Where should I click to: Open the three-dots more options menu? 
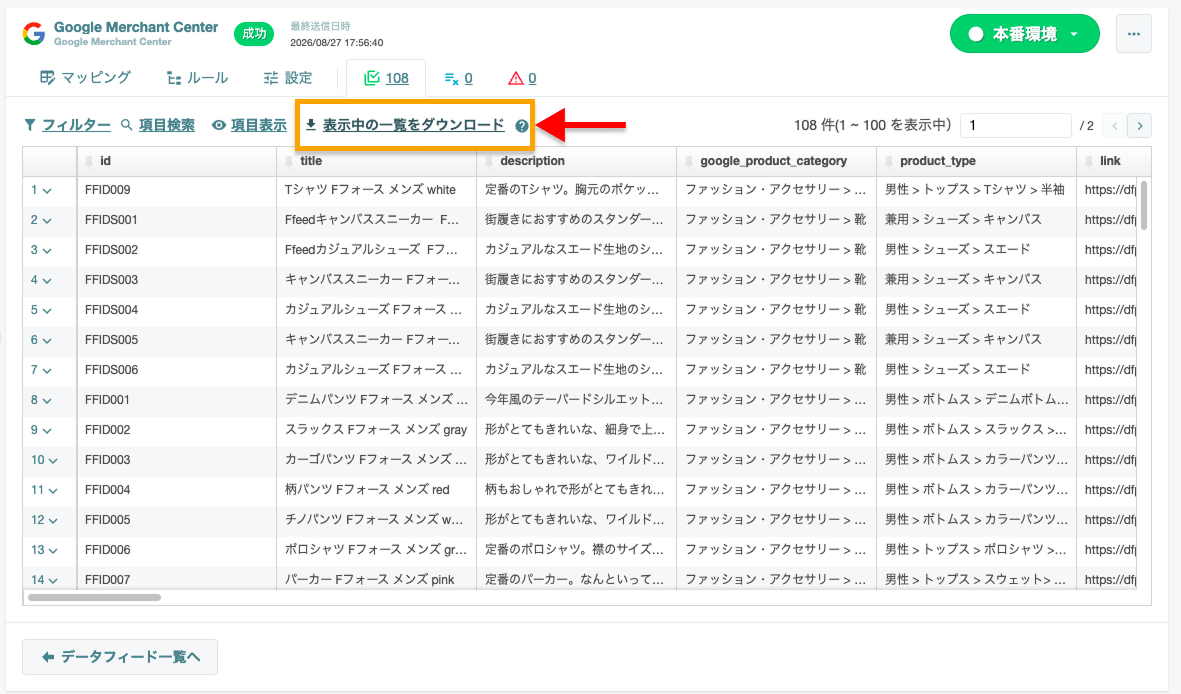(1134, 34)
